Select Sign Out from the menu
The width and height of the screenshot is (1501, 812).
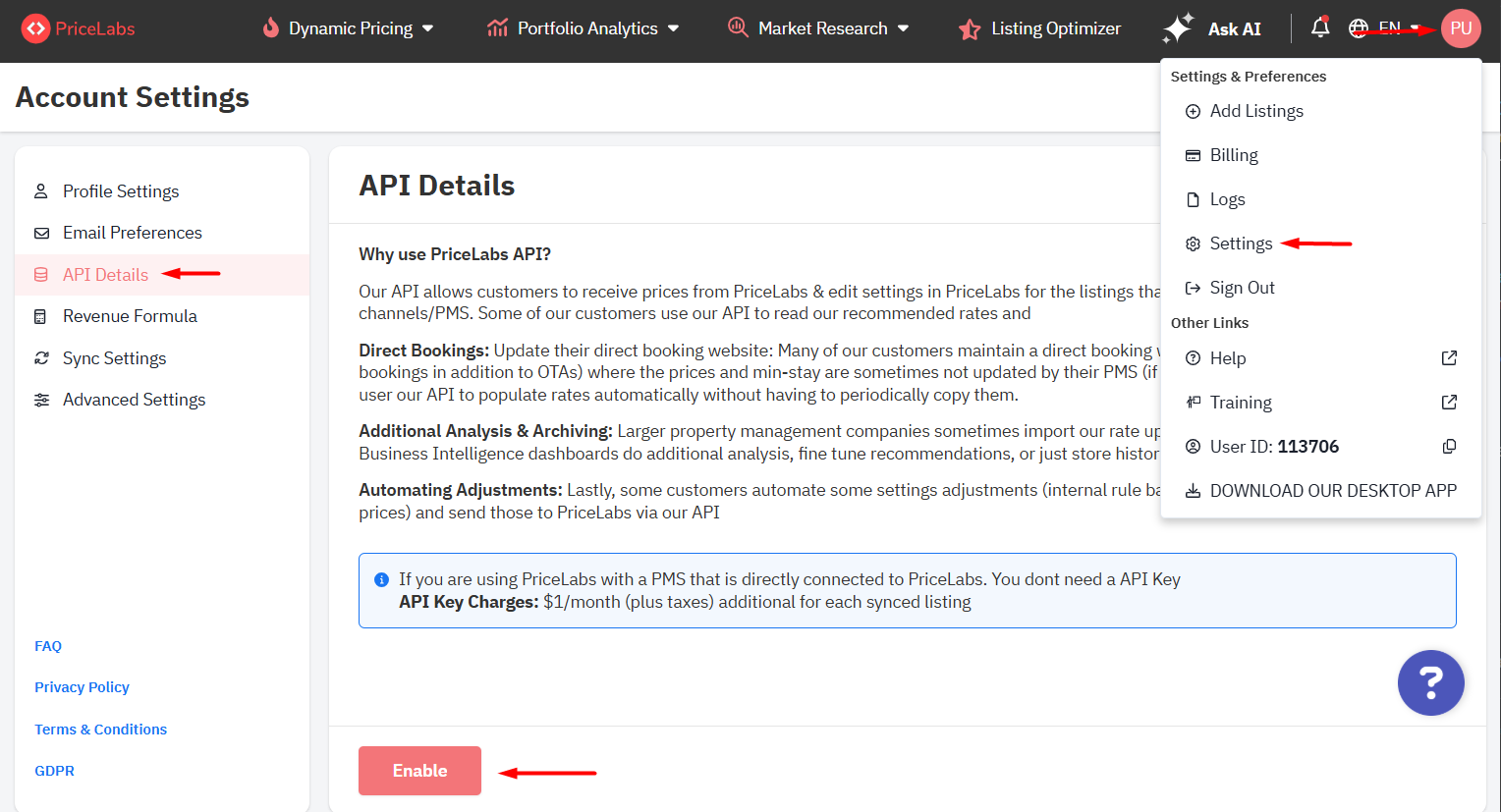point(1242,288)
